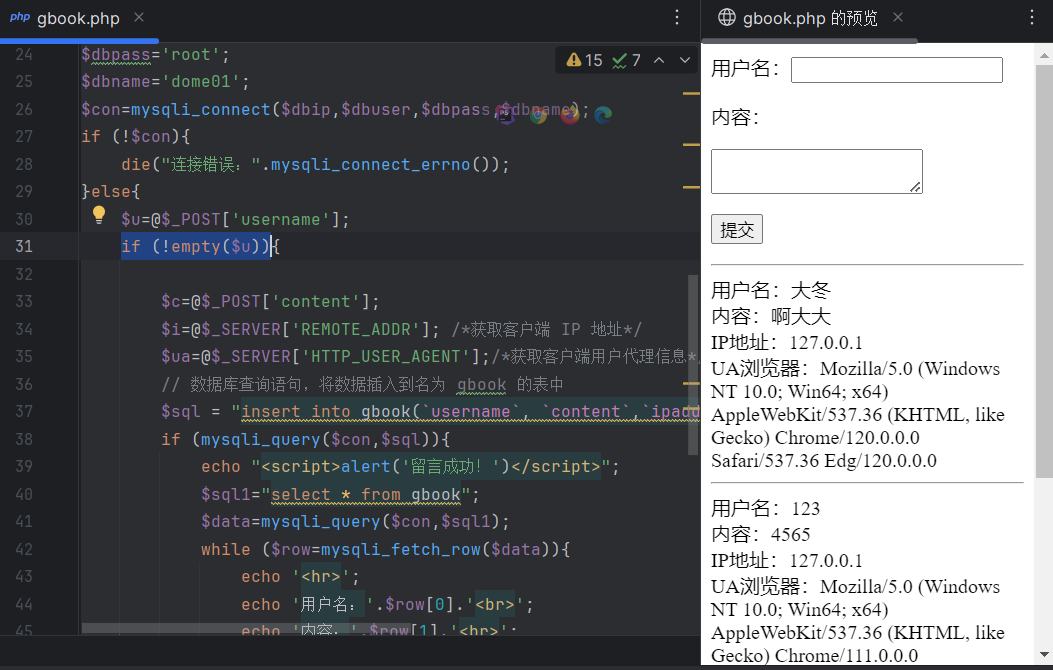Focus the 用户名 input field in preview
The width and height of the screenshot is (1053, 670).
(x=897, y=70)
